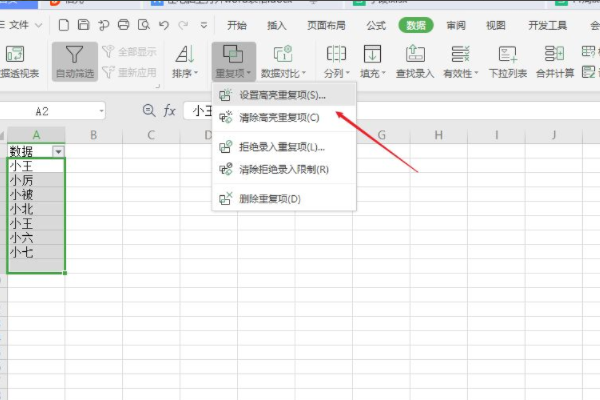Viewport: 600px width, 400px height.
Task: Click the 合并计算 consolidate icon
Action: coord(555,62)
